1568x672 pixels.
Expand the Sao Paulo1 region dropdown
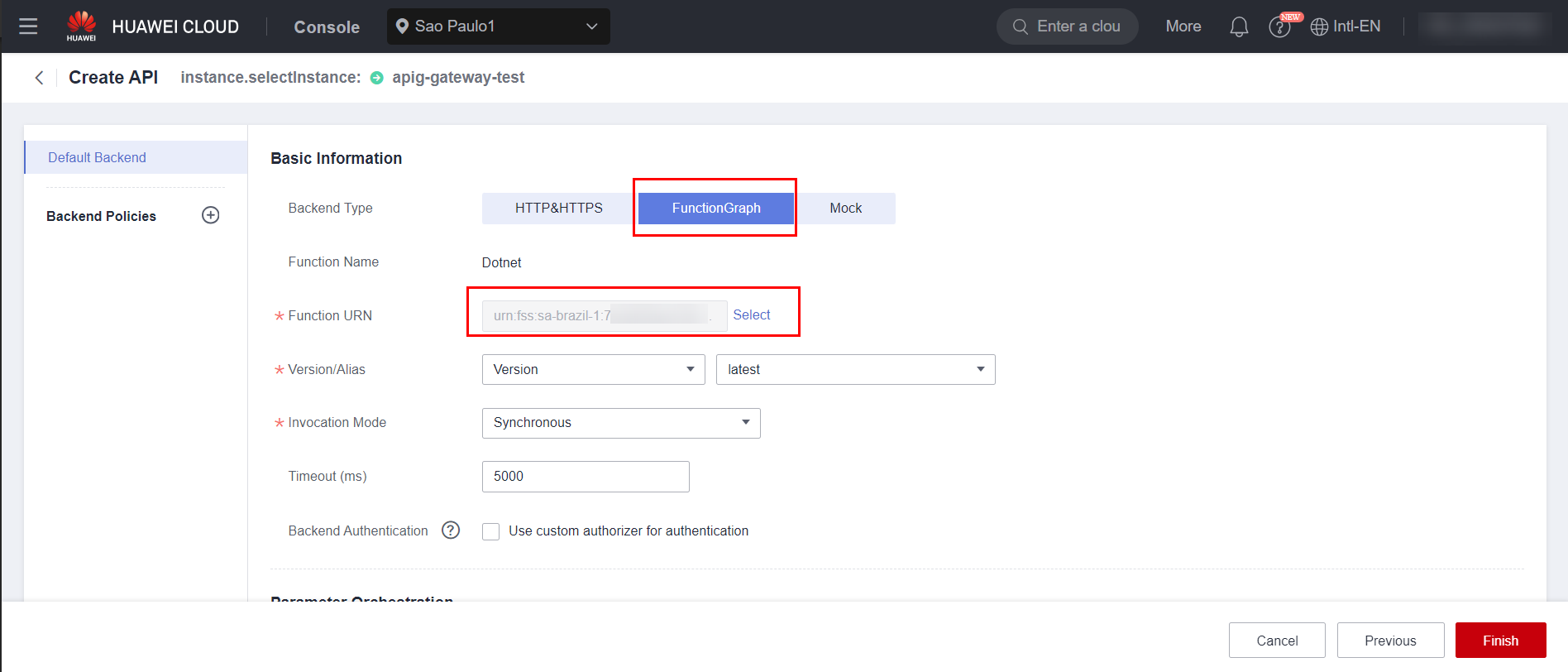point(498,26)
